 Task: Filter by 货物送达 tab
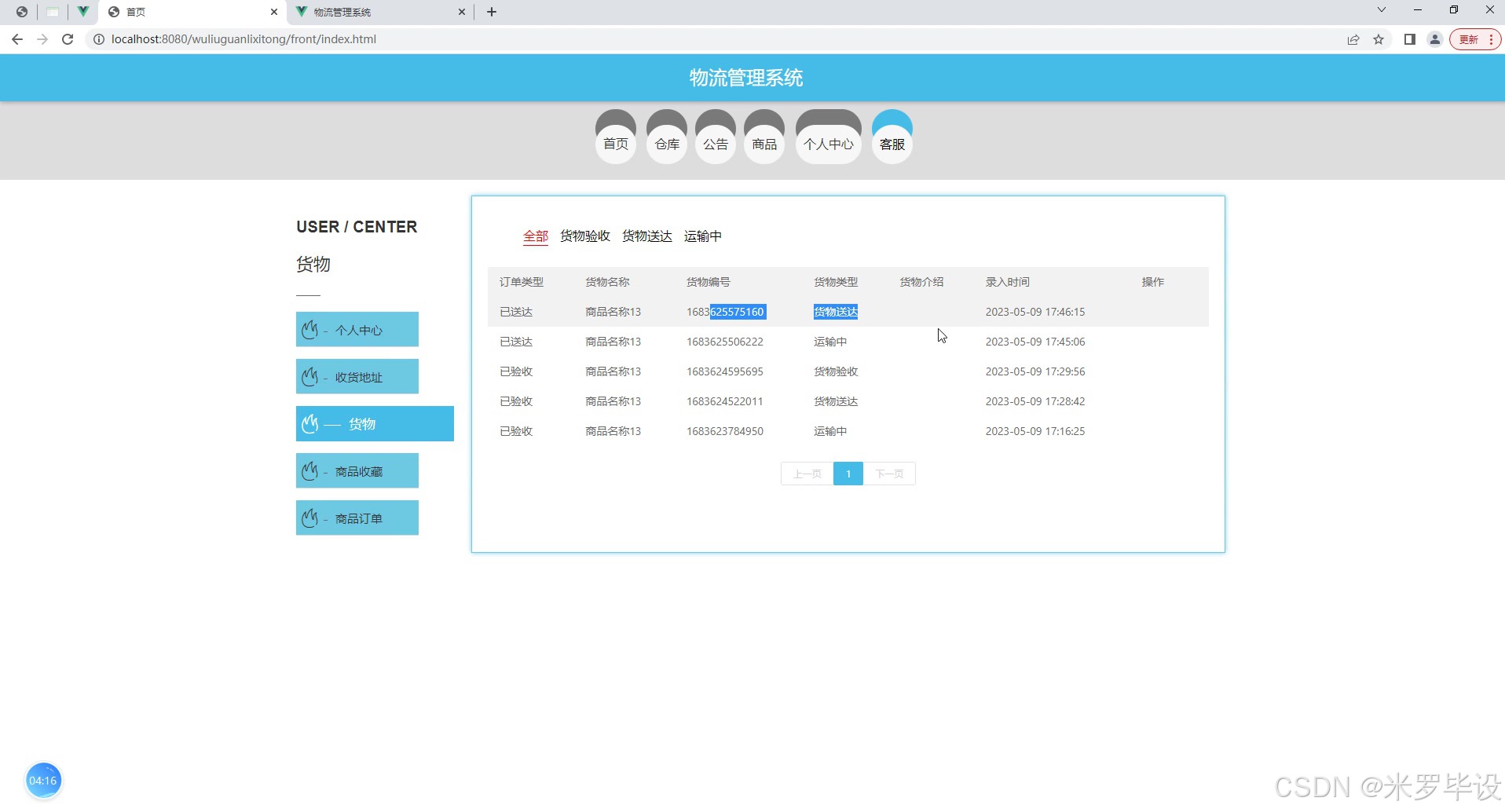tap(647, 236)
